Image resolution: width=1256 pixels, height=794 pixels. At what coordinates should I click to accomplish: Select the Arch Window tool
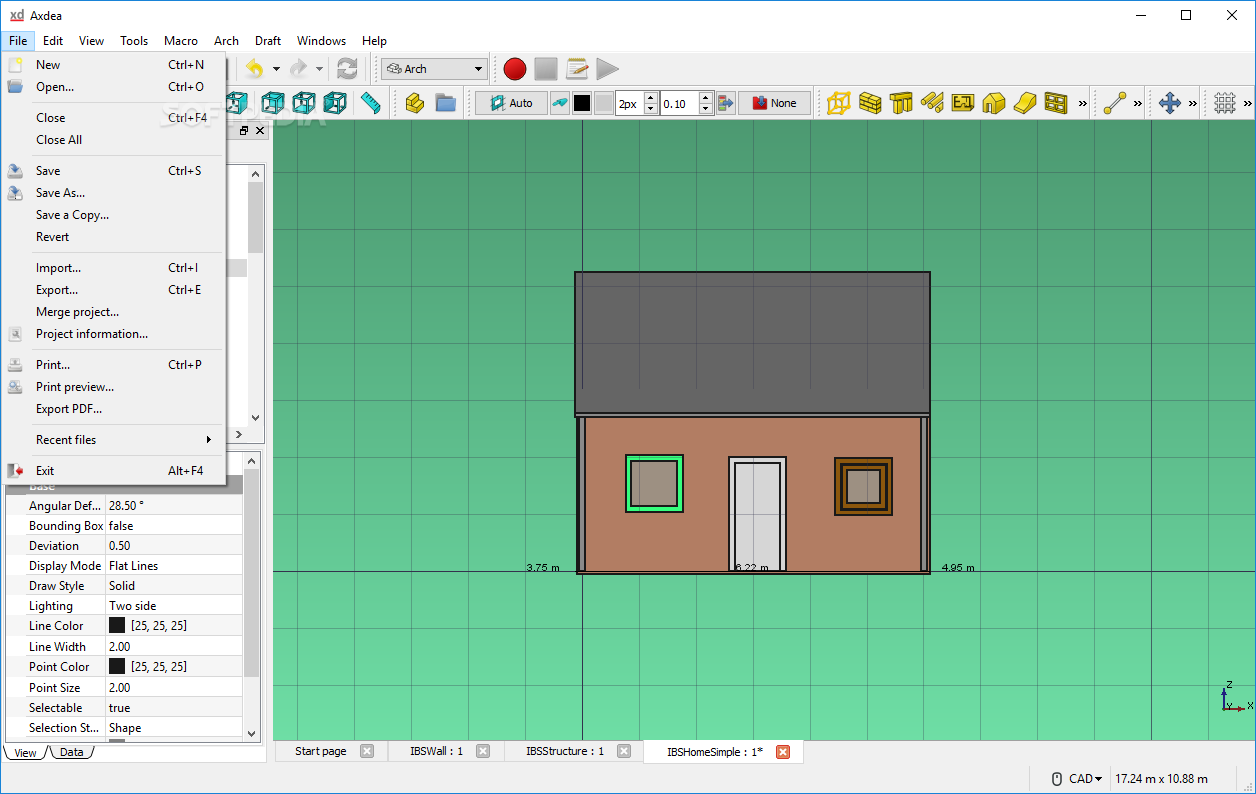(x=1056, y=103)
